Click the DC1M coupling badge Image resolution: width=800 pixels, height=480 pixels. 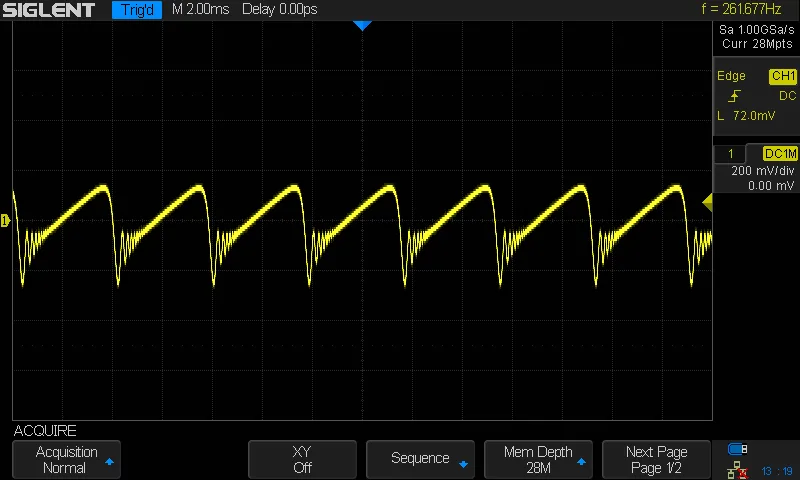(x=780, y=154)
